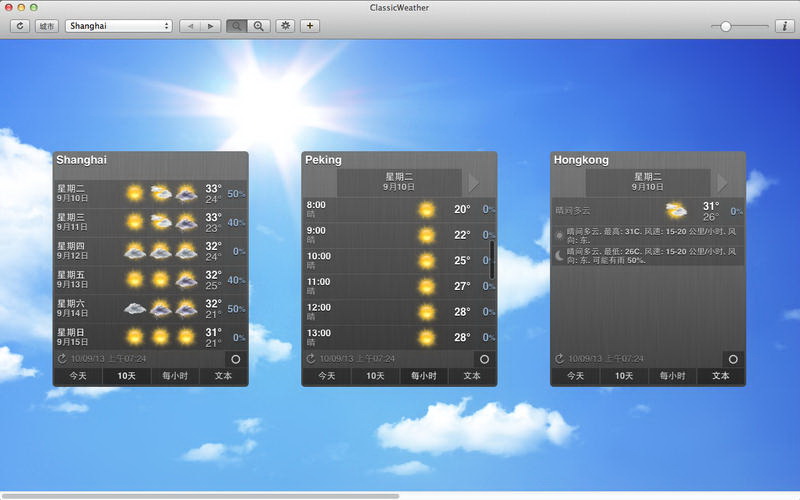The width and height of the screenshot is (800, 500).
Task: Switch Shanghai widget to the 今天 tab
Action: click(x=77, y=376)
